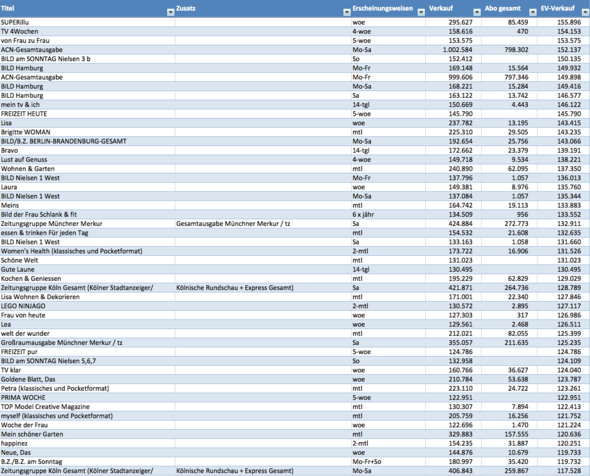Viewport: 590px width, 476px height.
Task: Click the Lea title cell
Action: tap(87, 324)
